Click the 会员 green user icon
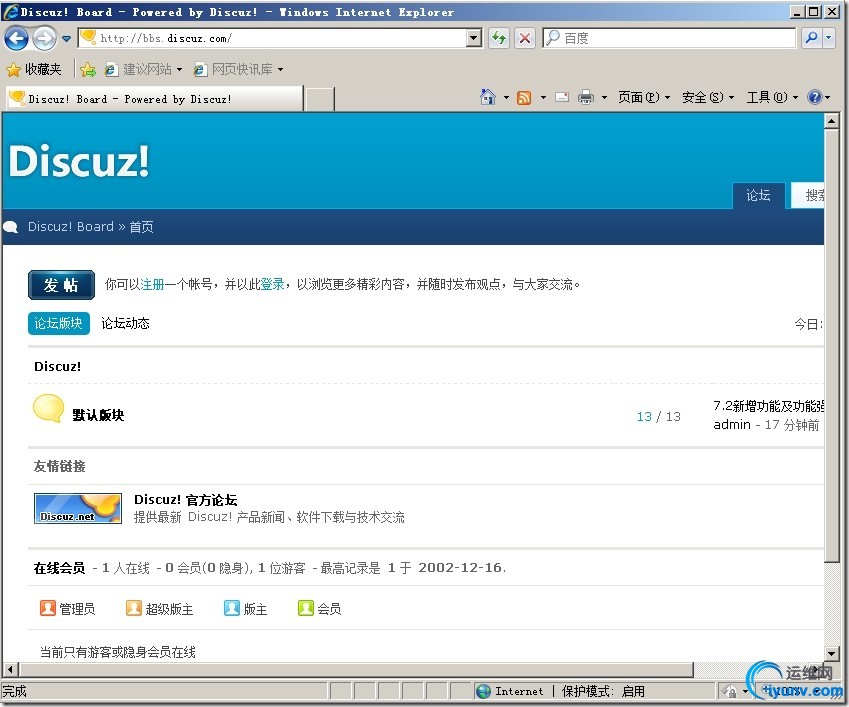 (x=305, y=608)
